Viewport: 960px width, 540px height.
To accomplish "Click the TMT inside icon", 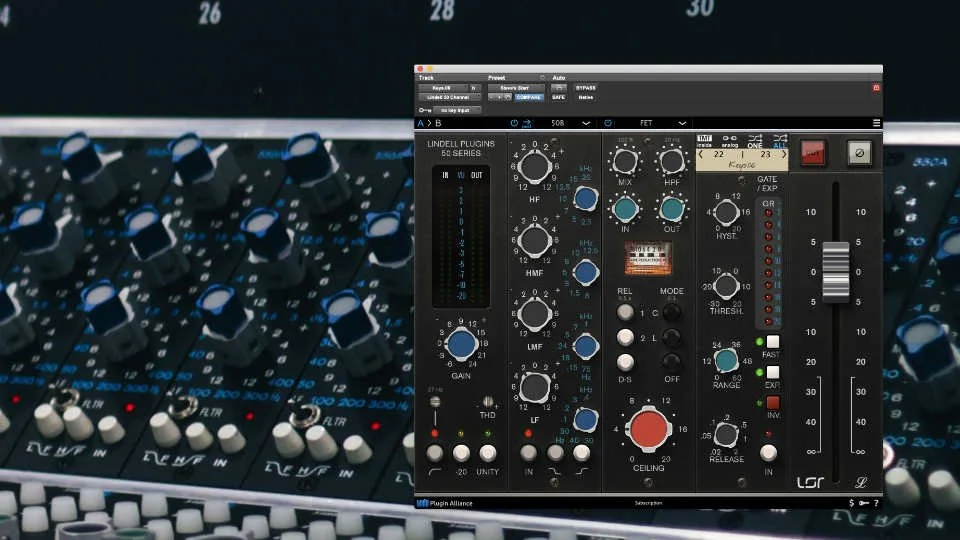I will tap(704, 141).
